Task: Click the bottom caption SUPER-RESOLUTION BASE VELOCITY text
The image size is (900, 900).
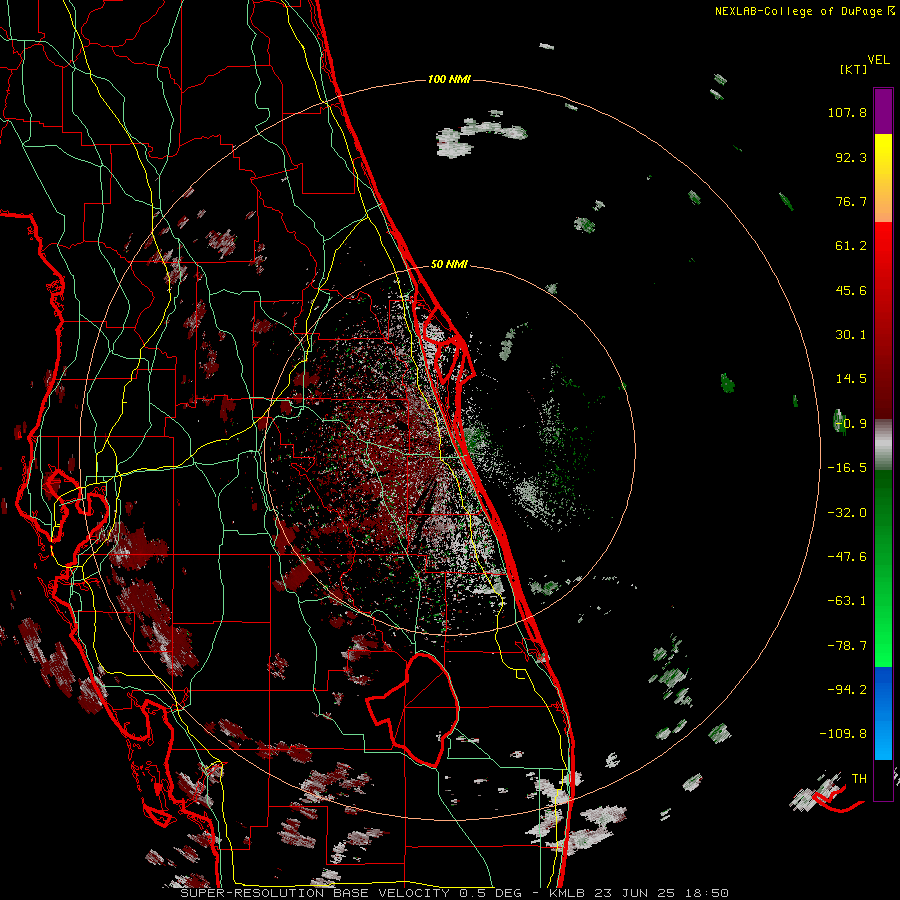Action: tap(315, 893)
